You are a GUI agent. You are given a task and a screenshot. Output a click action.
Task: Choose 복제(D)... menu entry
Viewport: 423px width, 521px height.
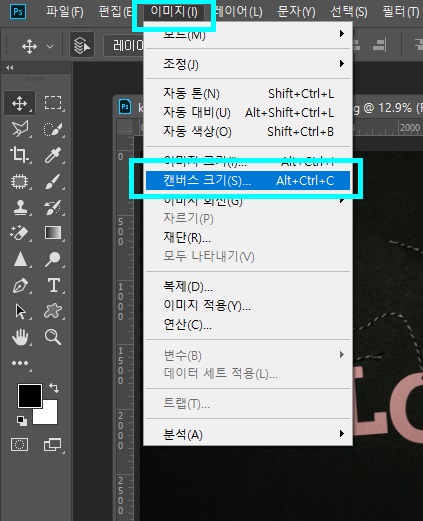pyautogui.click(x=248, y=286)
